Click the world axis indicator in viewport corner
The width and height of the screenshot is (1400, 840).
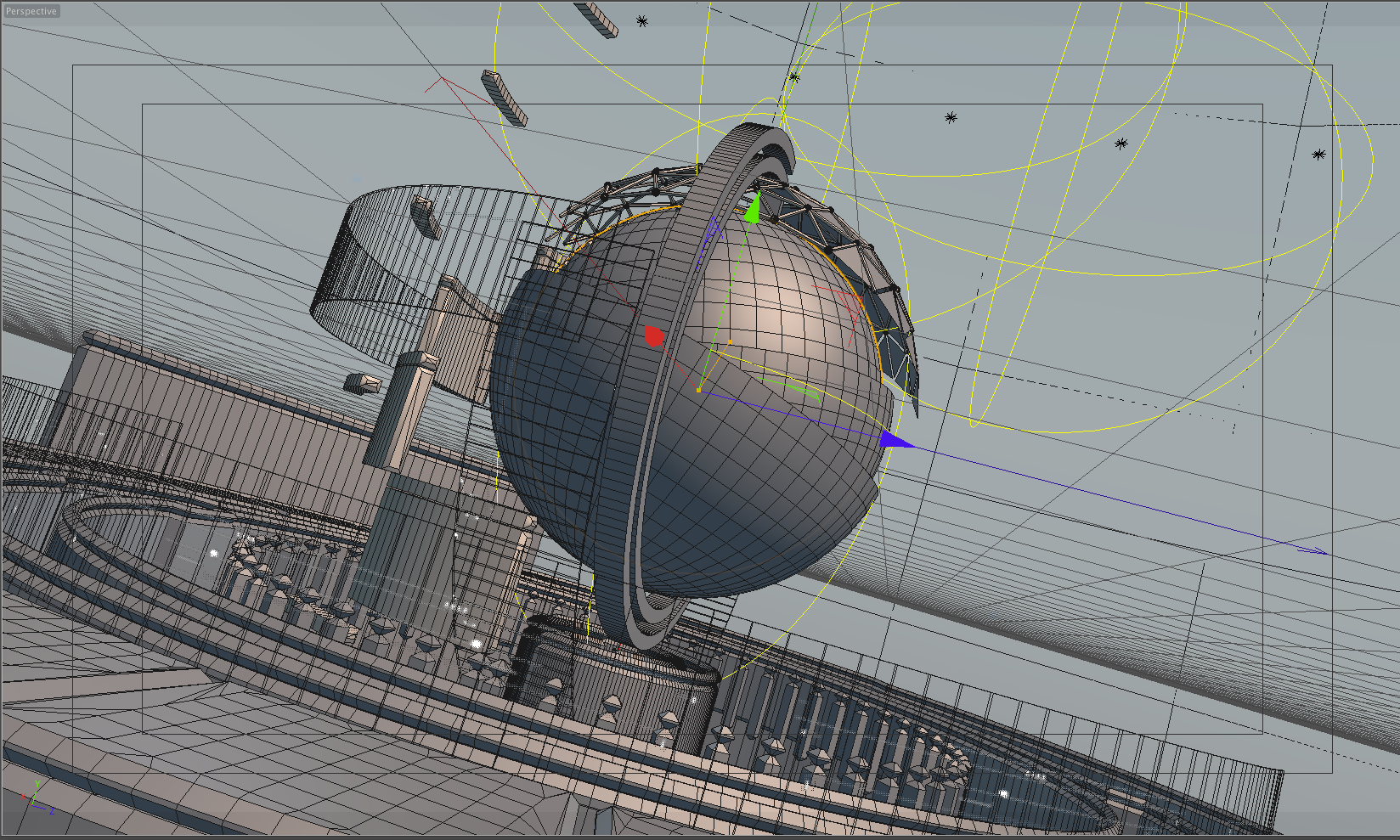(37, 798)
